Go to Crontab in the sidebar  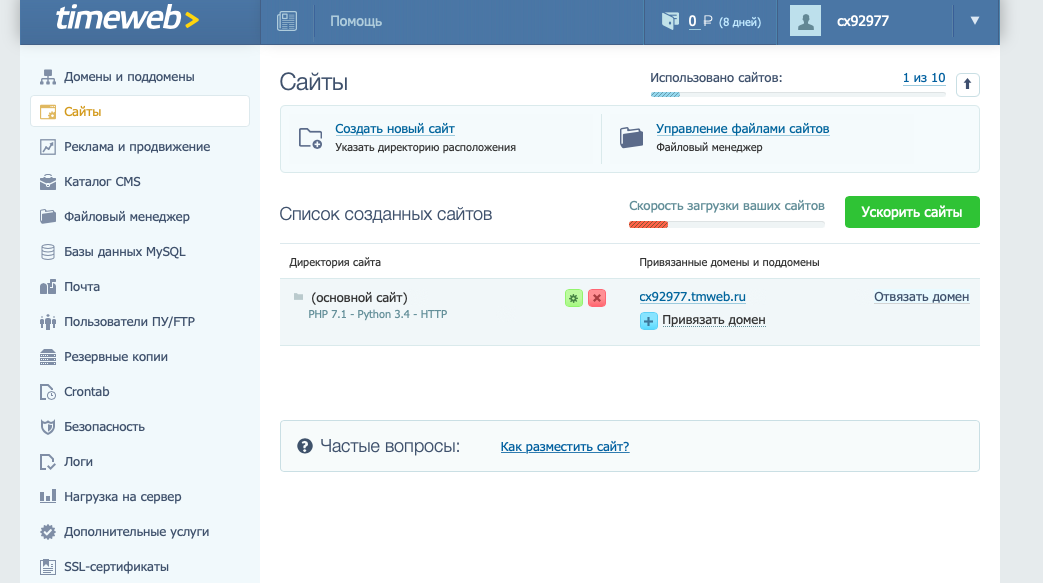coord(86,391)
